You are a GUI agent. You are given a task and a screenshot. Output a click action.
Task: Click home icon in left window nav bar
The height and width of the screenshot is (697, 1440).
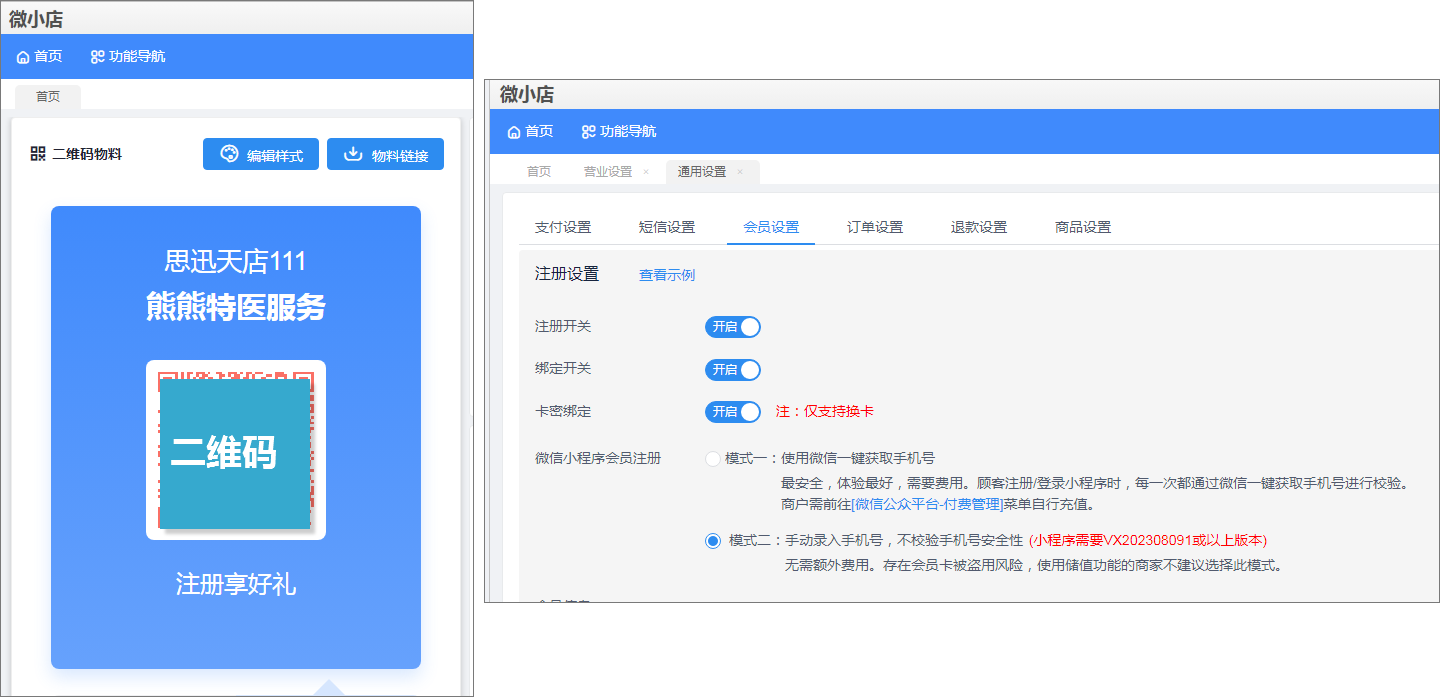tap(23, 57)
